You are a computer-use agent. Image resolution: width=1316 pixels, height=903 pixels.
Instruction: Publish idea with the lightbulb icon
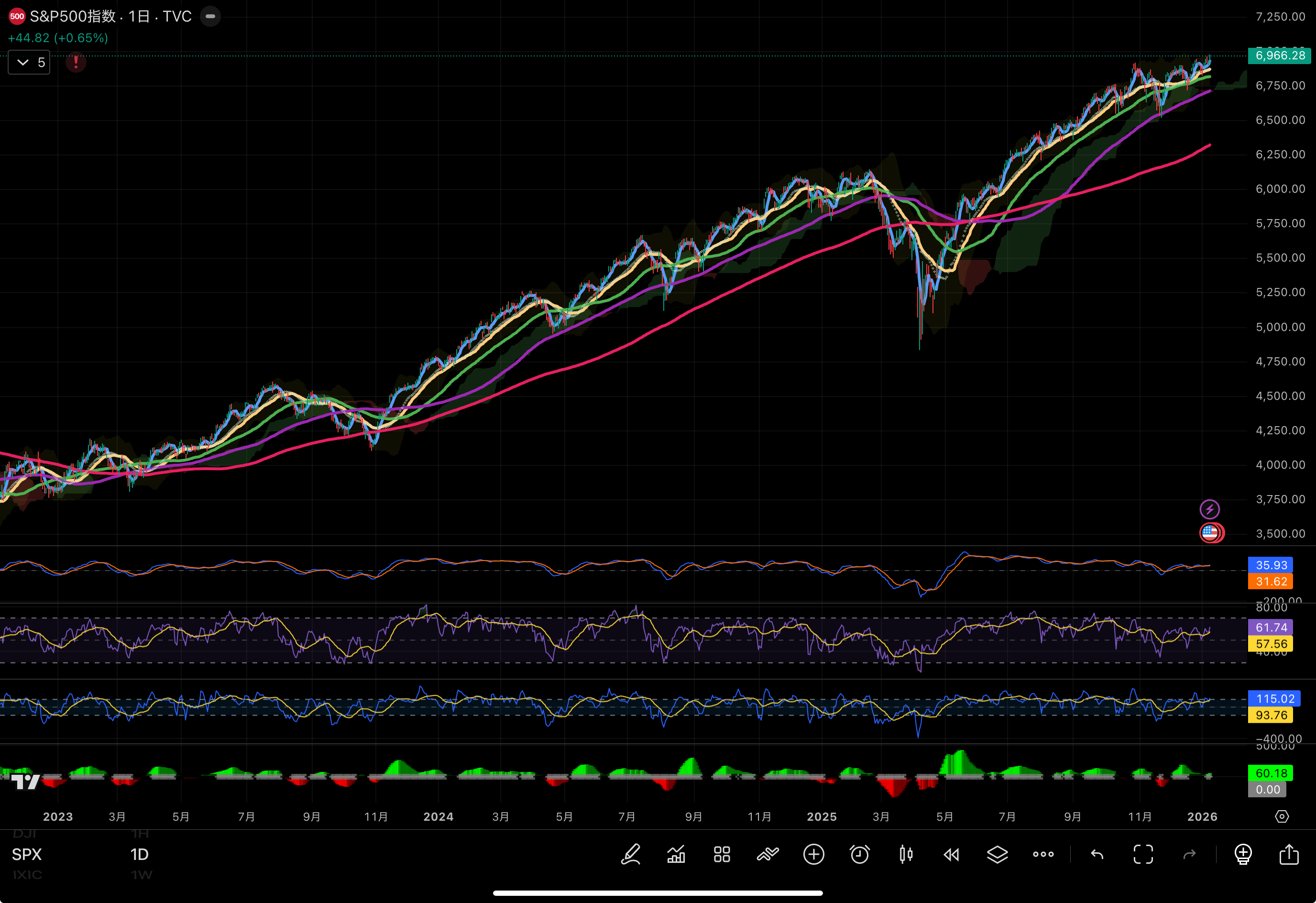pos(1243,854)
